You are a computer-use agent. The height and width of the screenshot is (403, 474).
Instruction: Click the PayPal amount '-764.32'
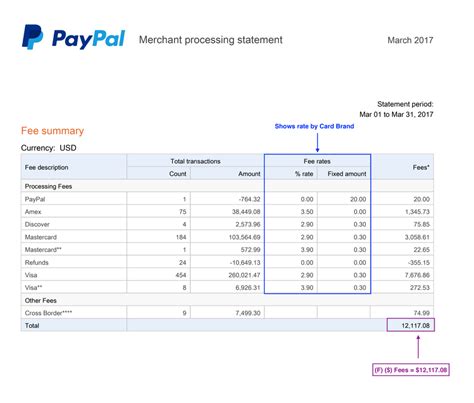click(249, 199)
